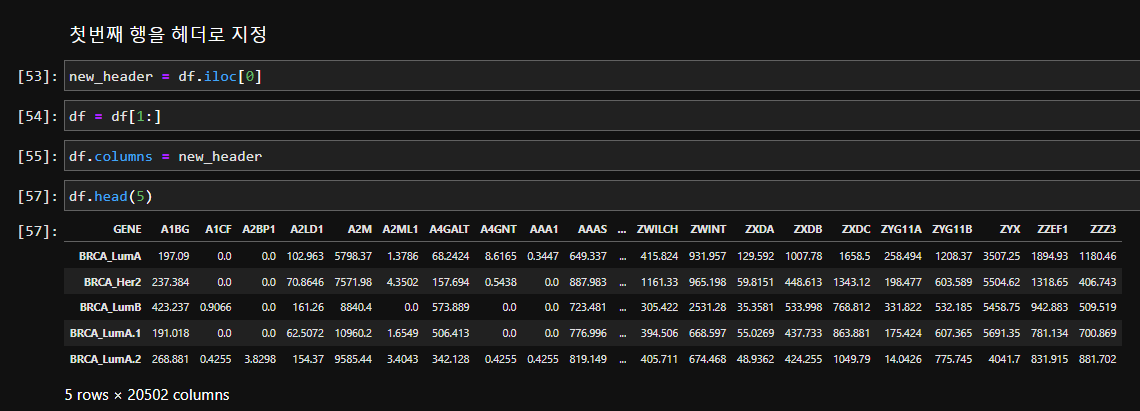Click the value 2531.28 in the ZWINT column
This screenshot has height=411, width=1140.
click(x=707, y=307)
